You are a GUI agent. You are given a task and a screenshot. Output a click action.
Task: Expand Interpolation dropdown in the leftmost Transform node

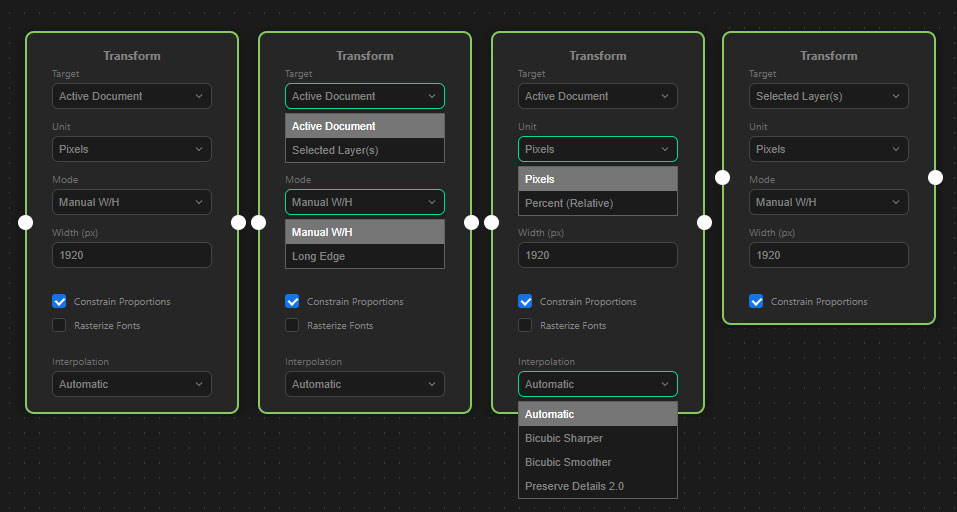tap(131, 384)
